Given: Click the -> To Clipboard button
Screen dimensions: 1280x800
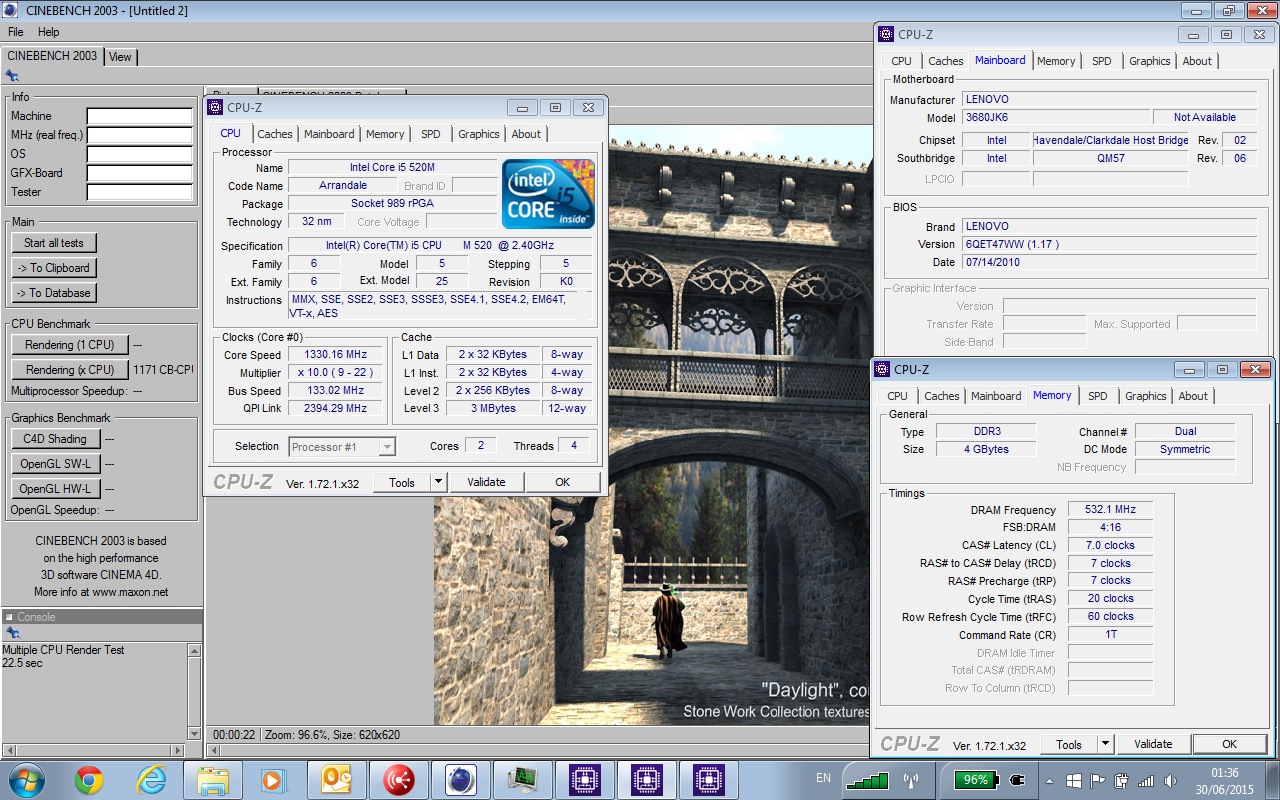Looking at the screenshot, I should click(54, 268).
